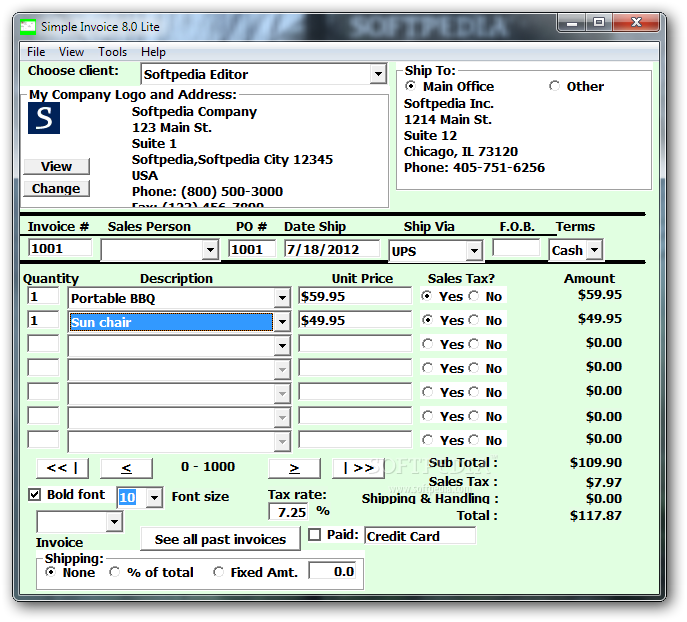
Task: Select Main Office ship-to option
Action: tap(410, 86)
